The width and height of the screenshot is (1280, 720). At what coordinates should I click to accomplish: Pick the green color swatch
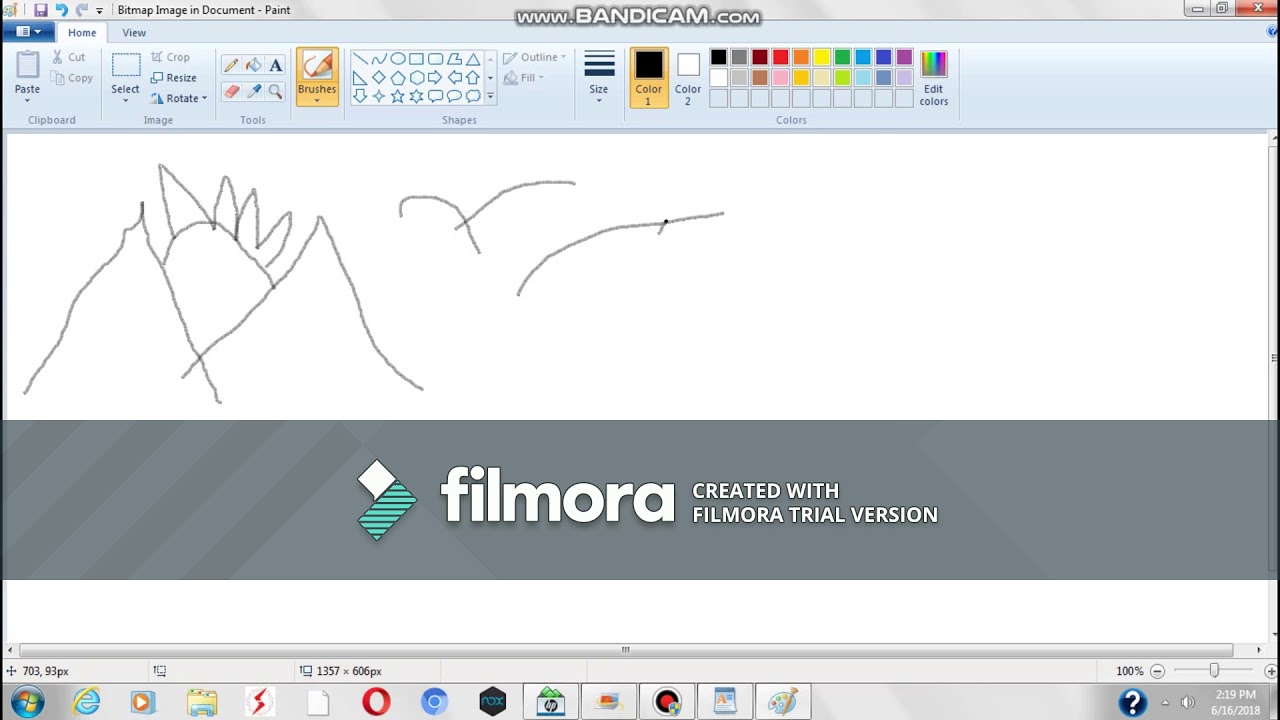click(843, 57)
